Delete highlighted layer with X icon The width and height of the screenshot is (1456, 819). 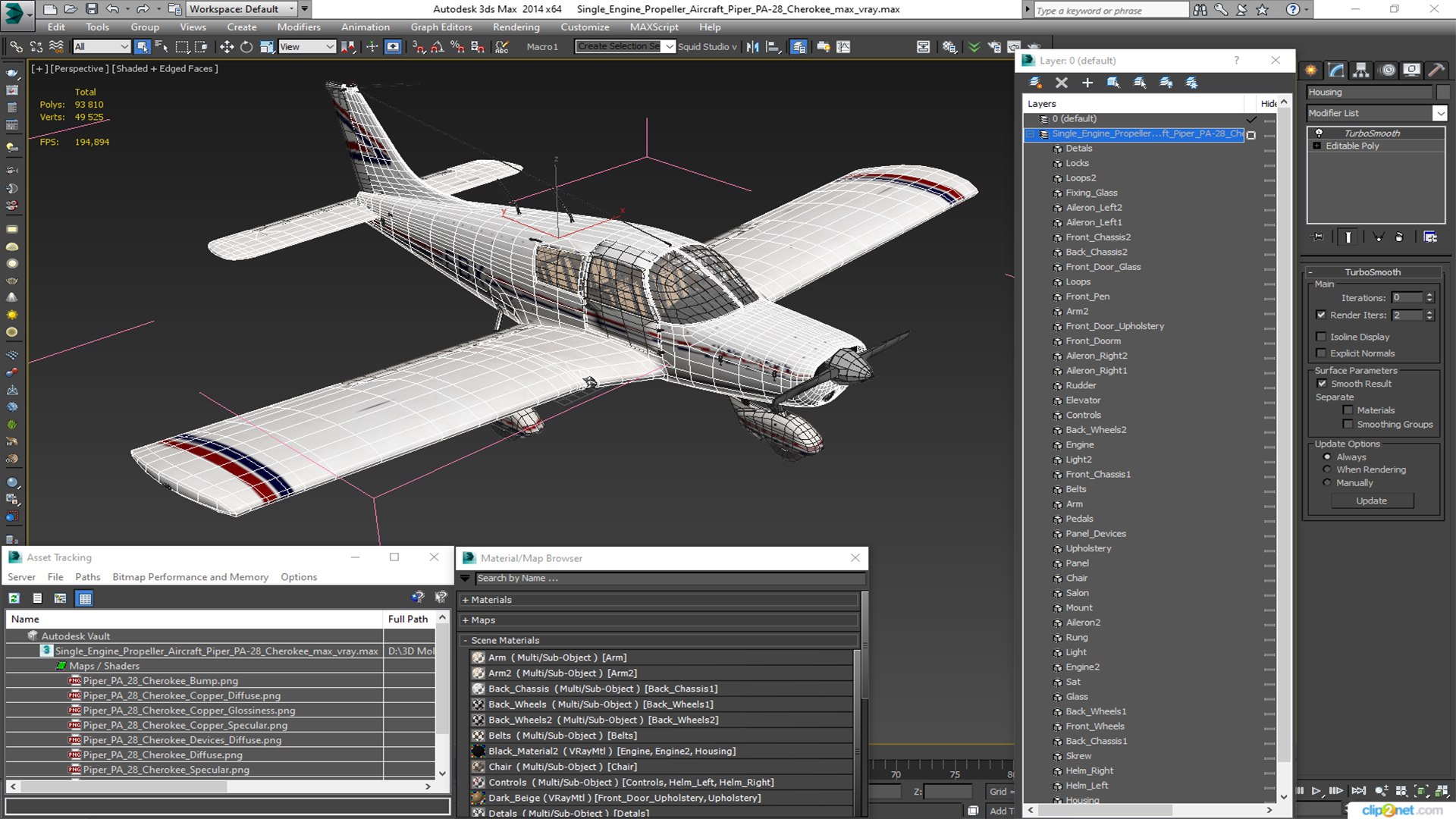coord(1061,83)
